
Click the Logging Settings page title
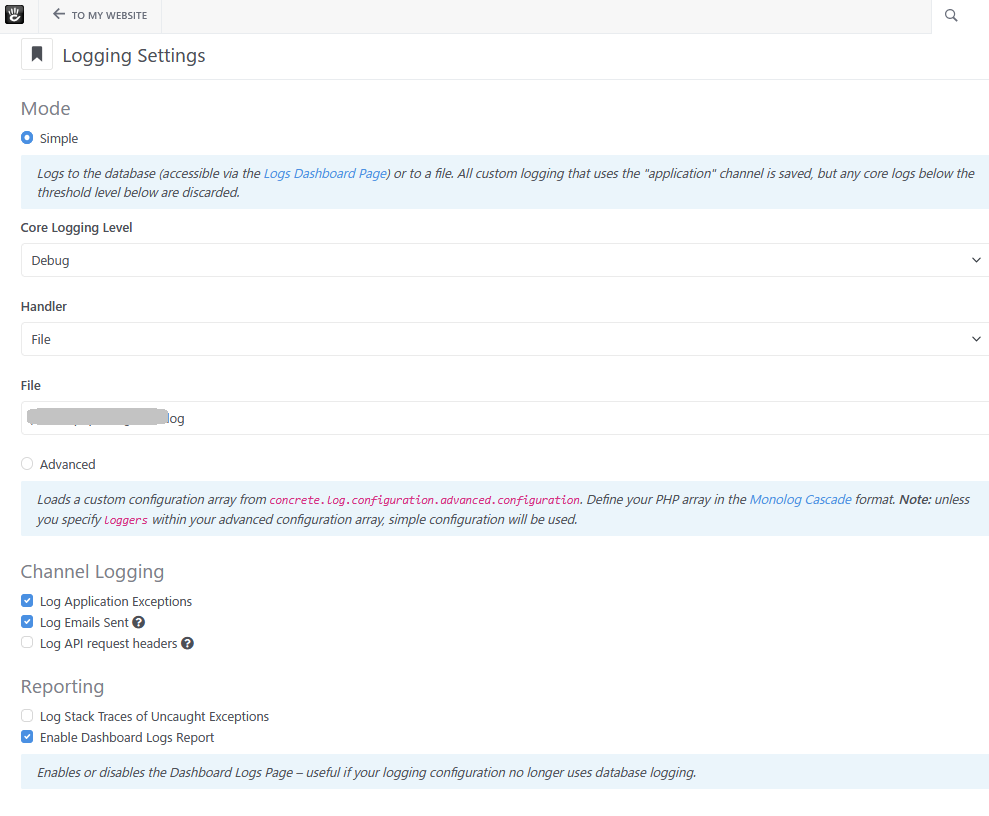click(x=134, y=56)
